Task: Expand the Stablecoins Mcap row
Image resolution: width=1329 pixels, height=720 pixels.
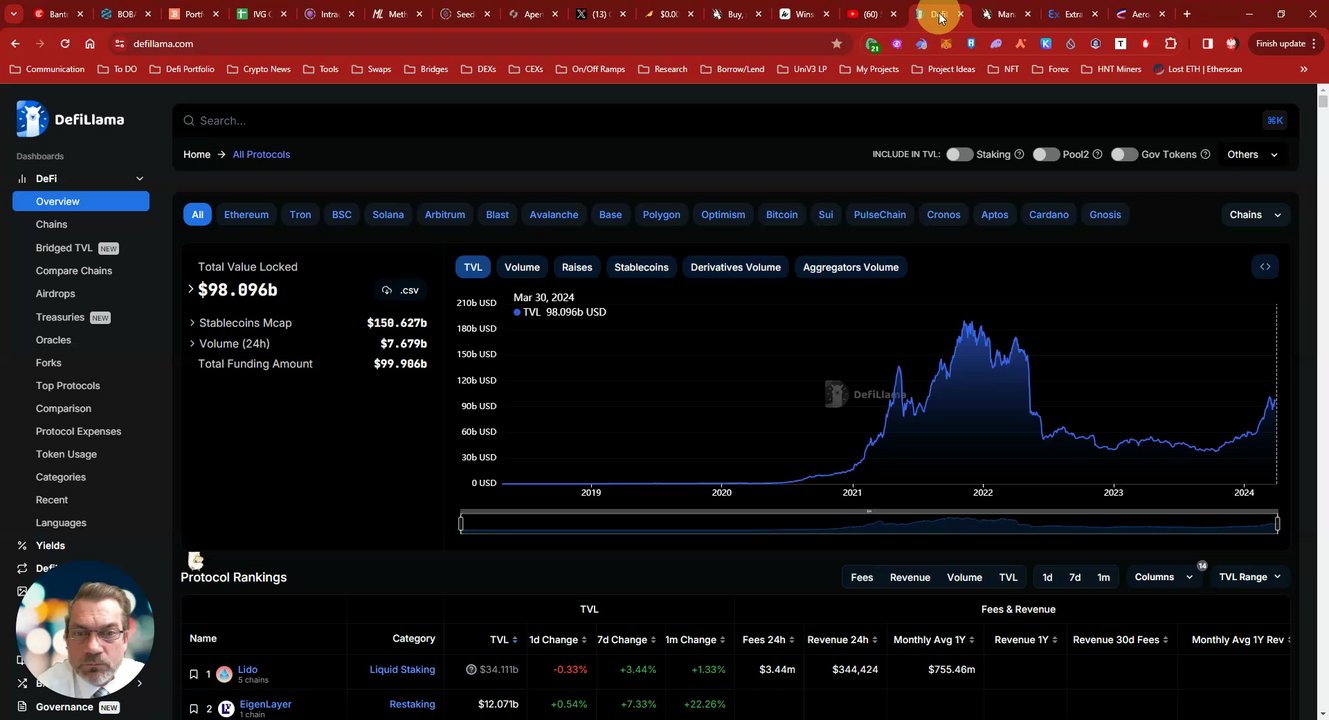Action: click(x=192, y=323)
